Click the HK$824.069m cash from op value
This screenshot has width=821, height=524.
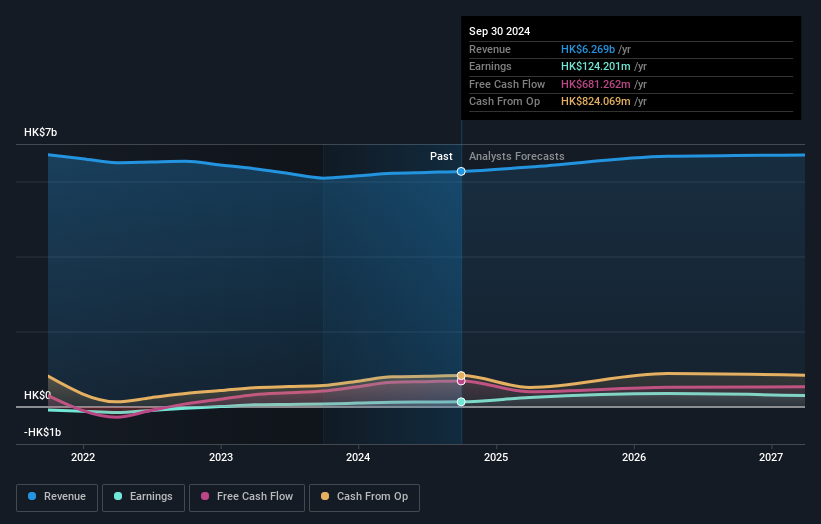tap(596, 102)
